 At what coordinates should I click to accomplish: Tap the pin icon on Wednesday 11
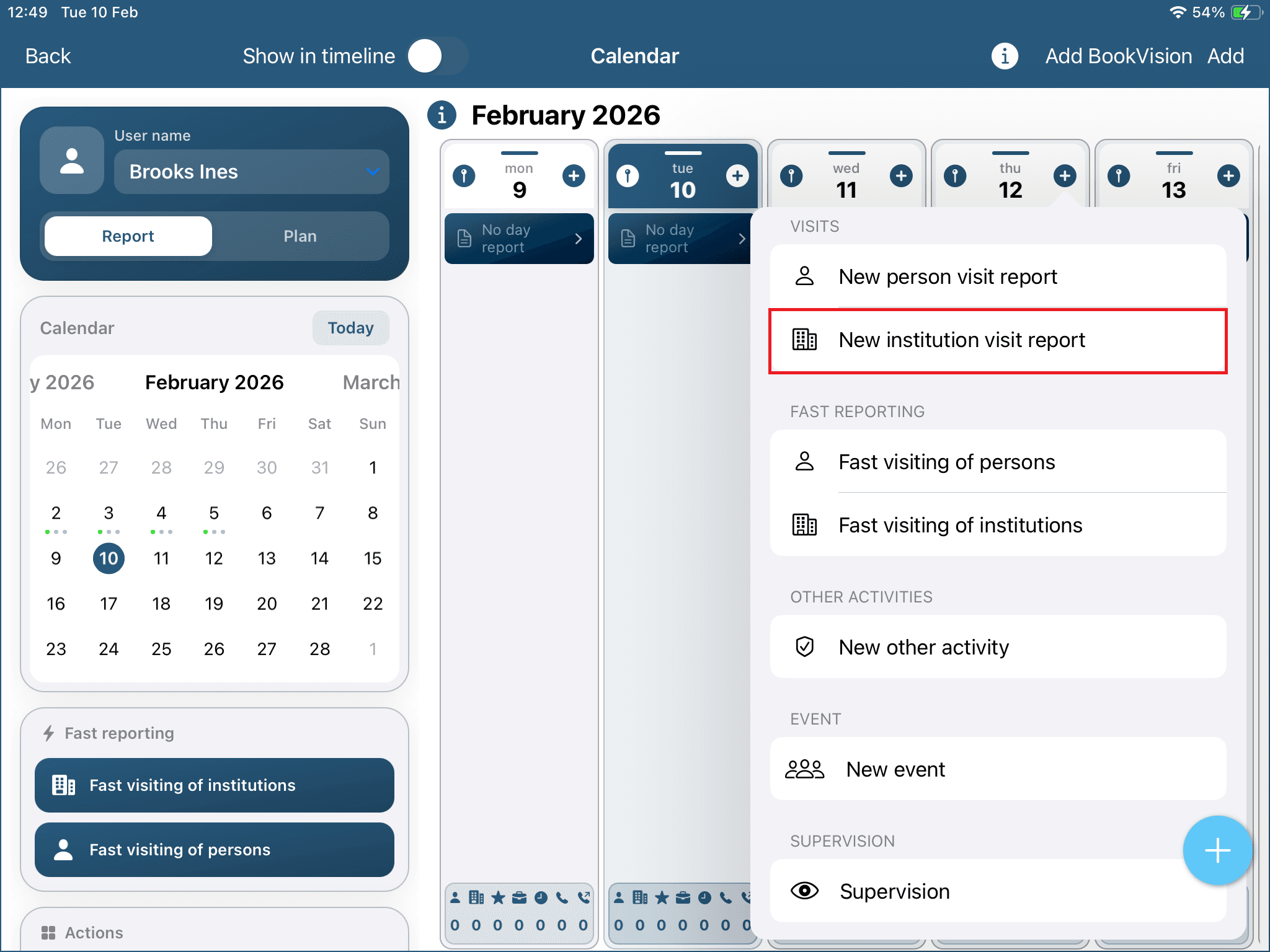(x=791, y=176)
